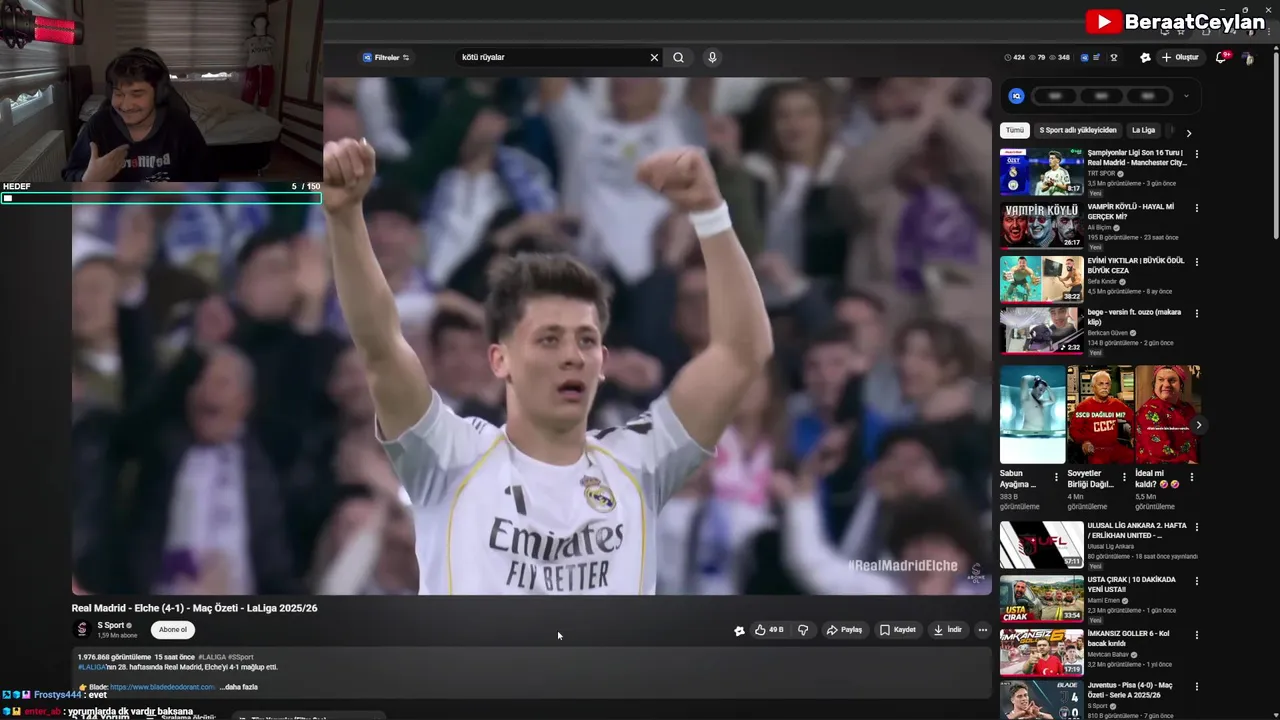Open Şampiyonlar Ligi Son 16 Turu thumbnail
This screenshot has width=1280, height=720.
1041,172
